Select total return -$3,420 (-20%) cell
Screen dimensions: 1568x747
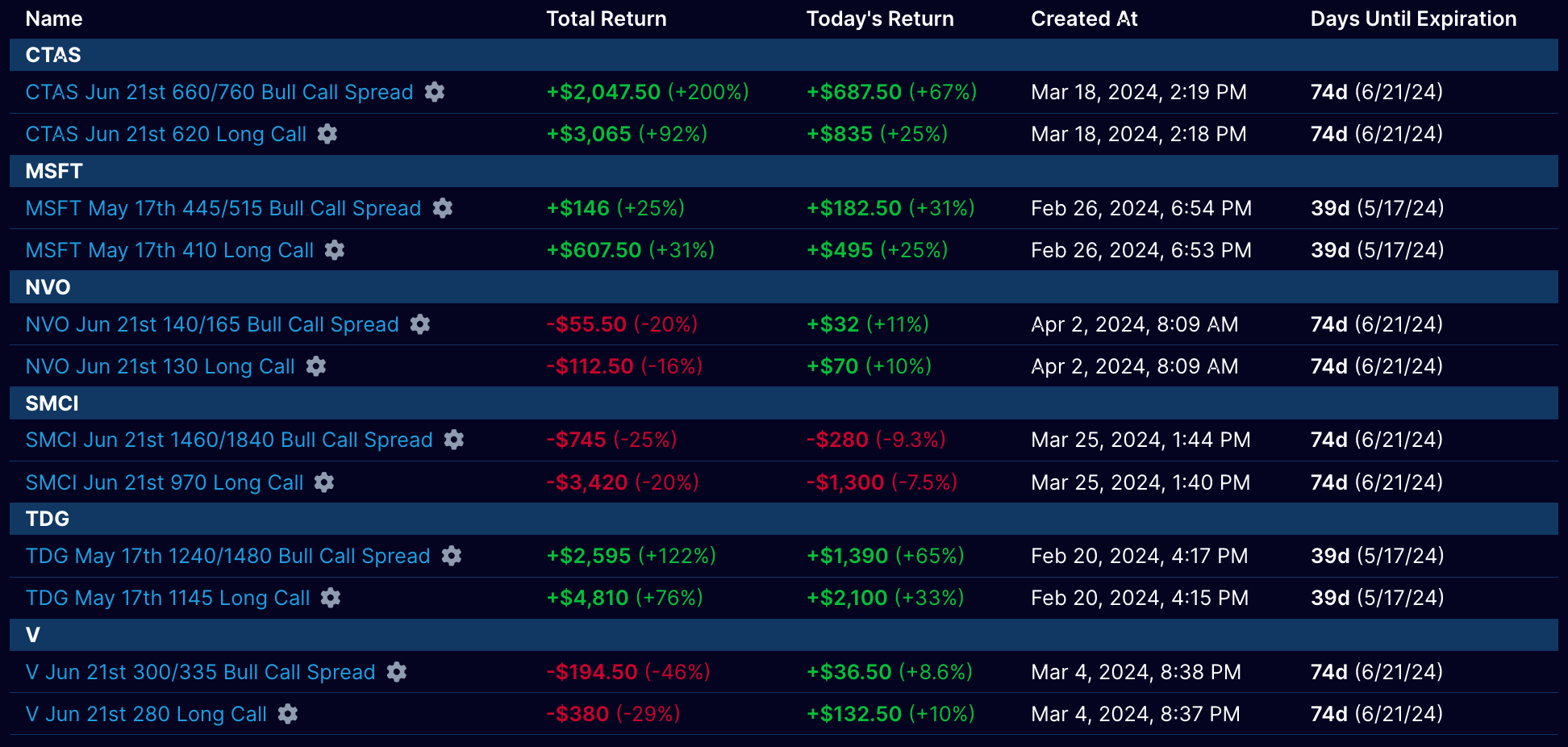(623, 482)
